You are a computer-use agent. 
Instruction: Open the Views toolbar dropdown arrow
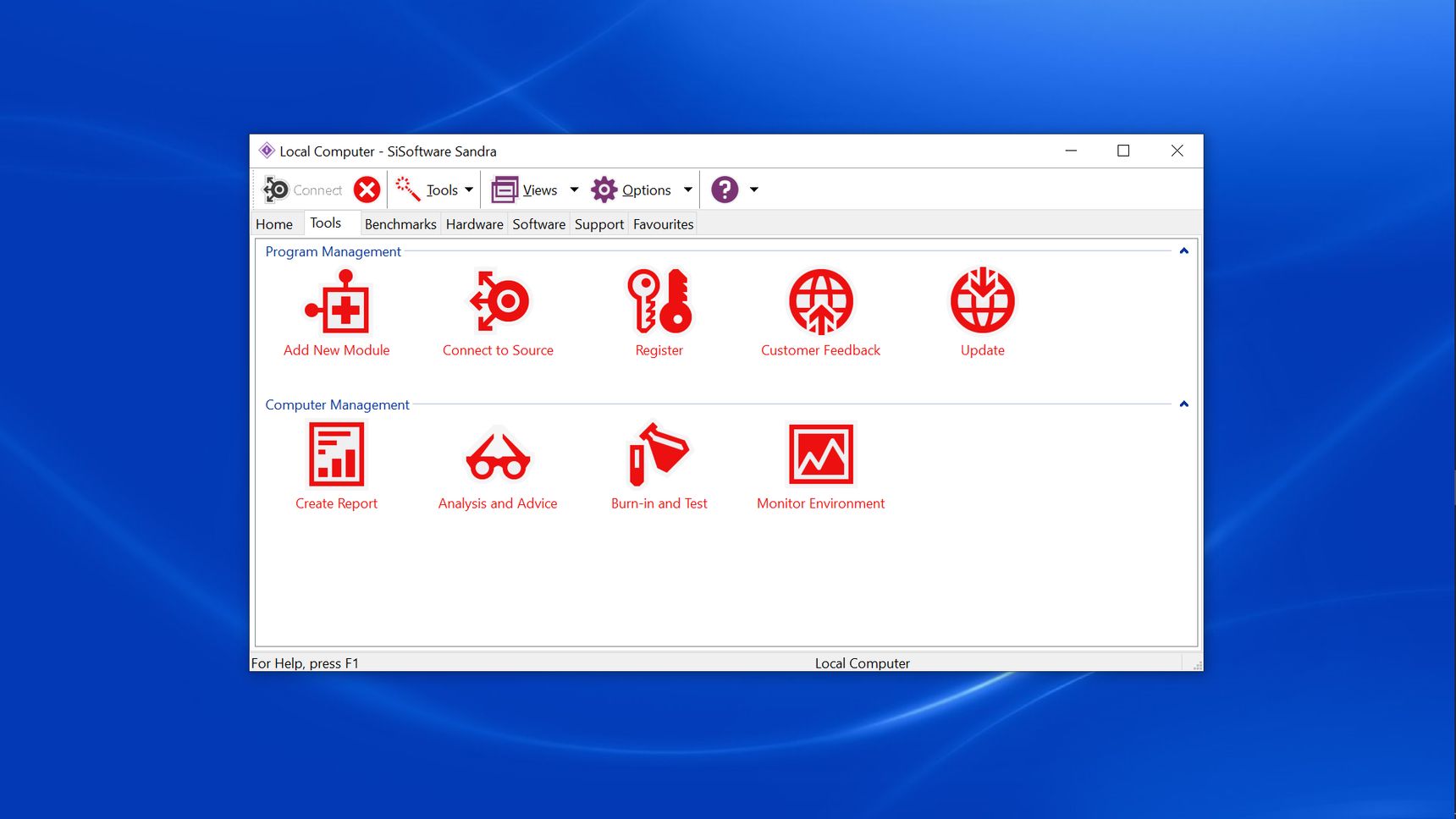click(x=574, y=190)
